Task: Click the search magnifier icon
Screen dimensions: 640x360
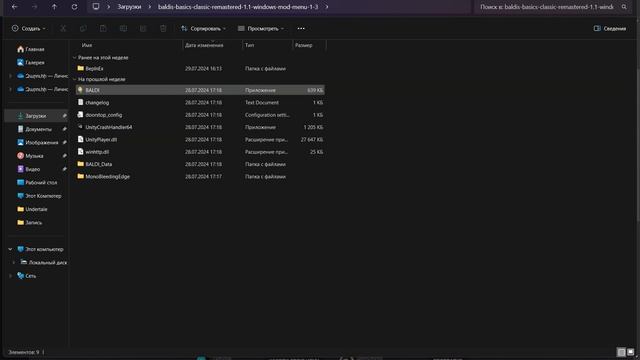Action: [x=624, y=7]
